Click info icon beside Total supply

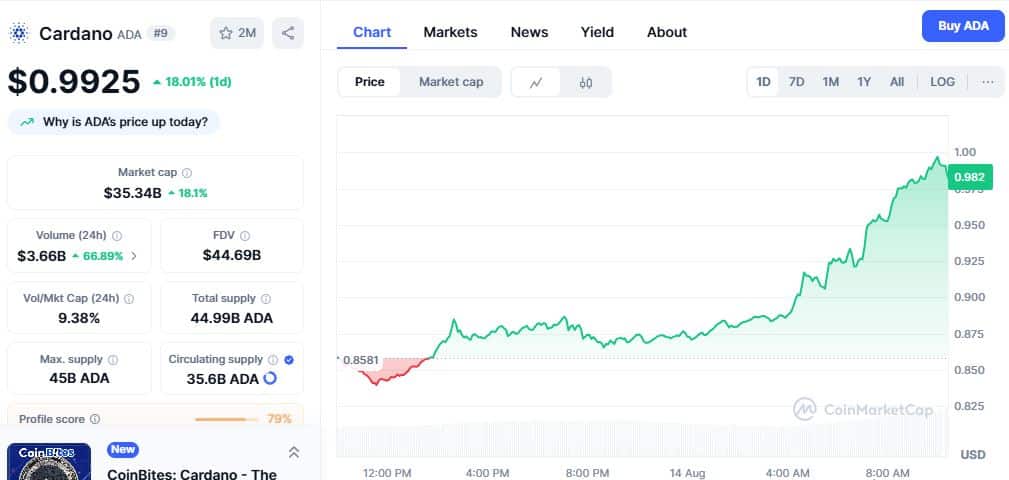point(266,299)
